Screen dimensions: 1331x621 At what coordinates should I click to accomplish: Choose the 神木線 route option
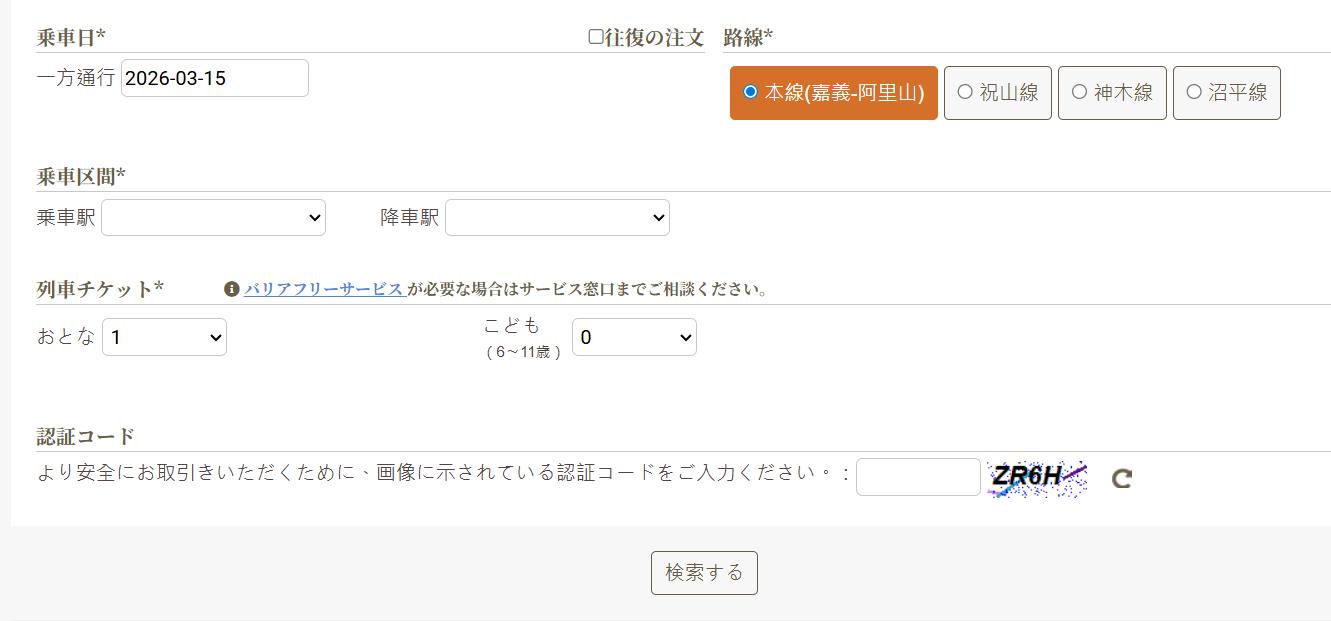1080,92
